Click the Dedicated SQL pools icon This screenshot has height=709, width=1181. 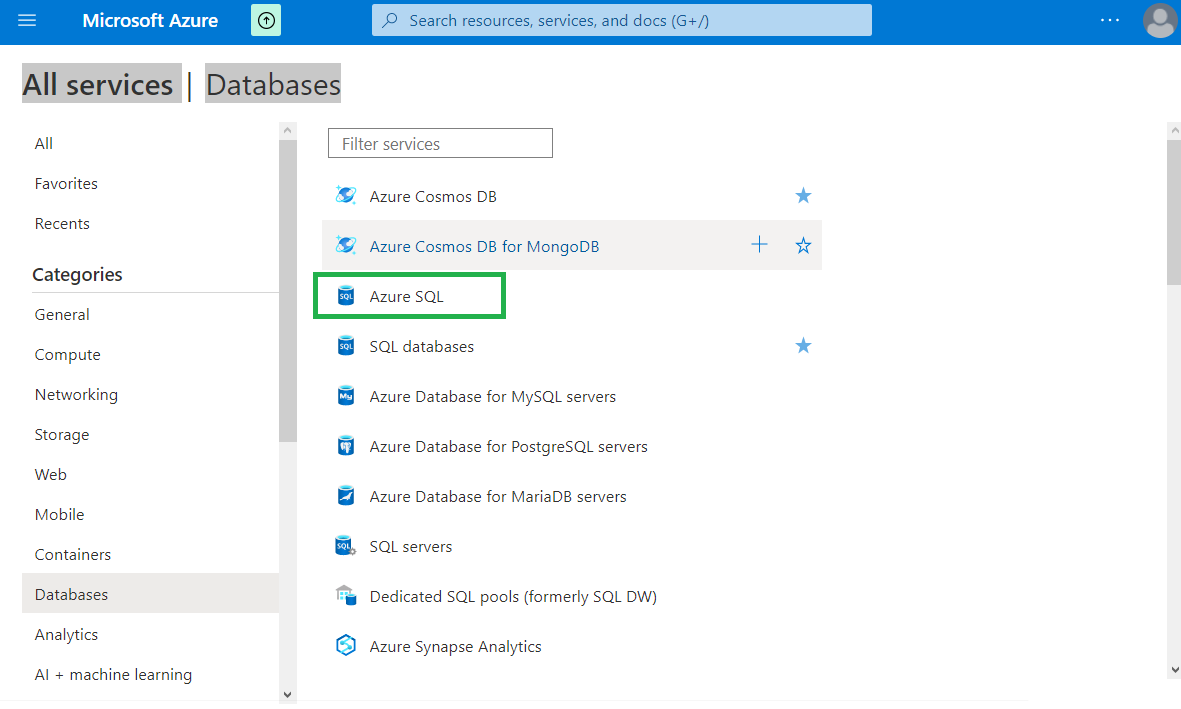tap(346, 596)
